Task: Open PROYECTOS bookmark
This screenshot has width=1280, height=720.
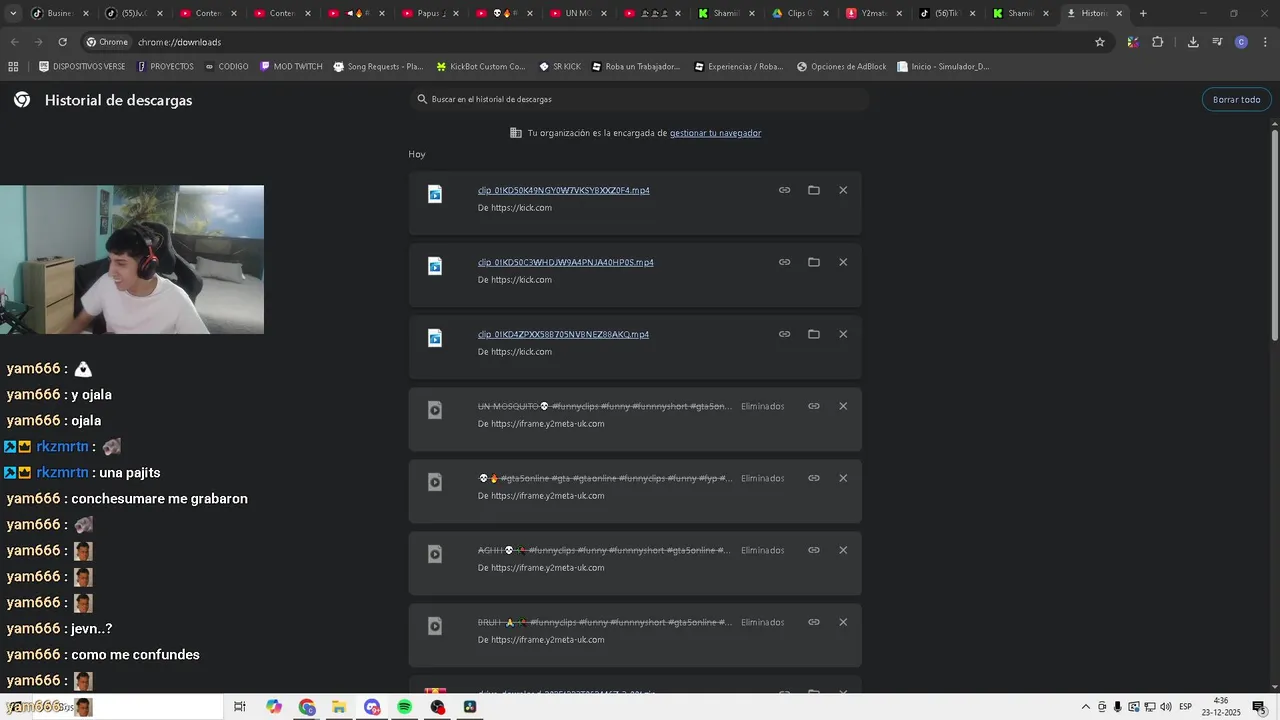Action: tap(165, 66)
